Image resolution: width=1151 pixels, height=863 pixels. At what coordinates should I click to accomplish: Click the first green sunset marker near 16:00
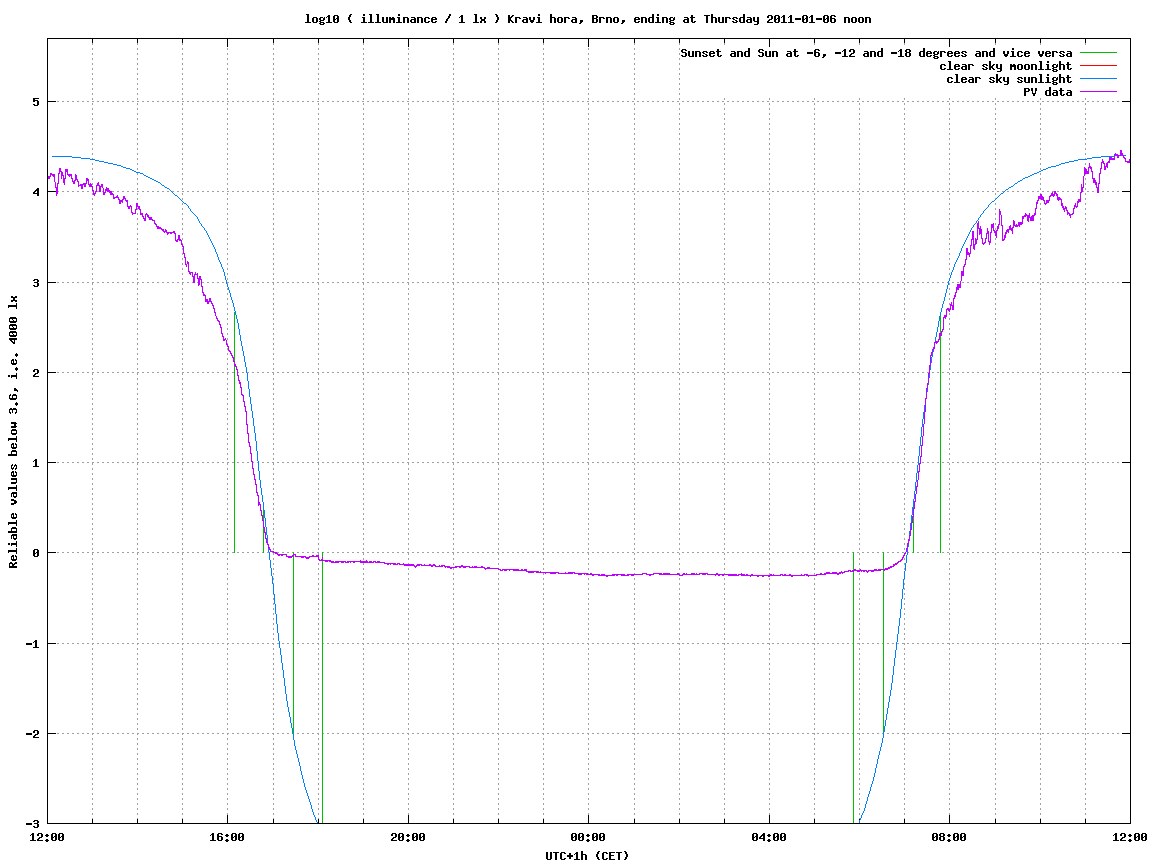[234, 433]
